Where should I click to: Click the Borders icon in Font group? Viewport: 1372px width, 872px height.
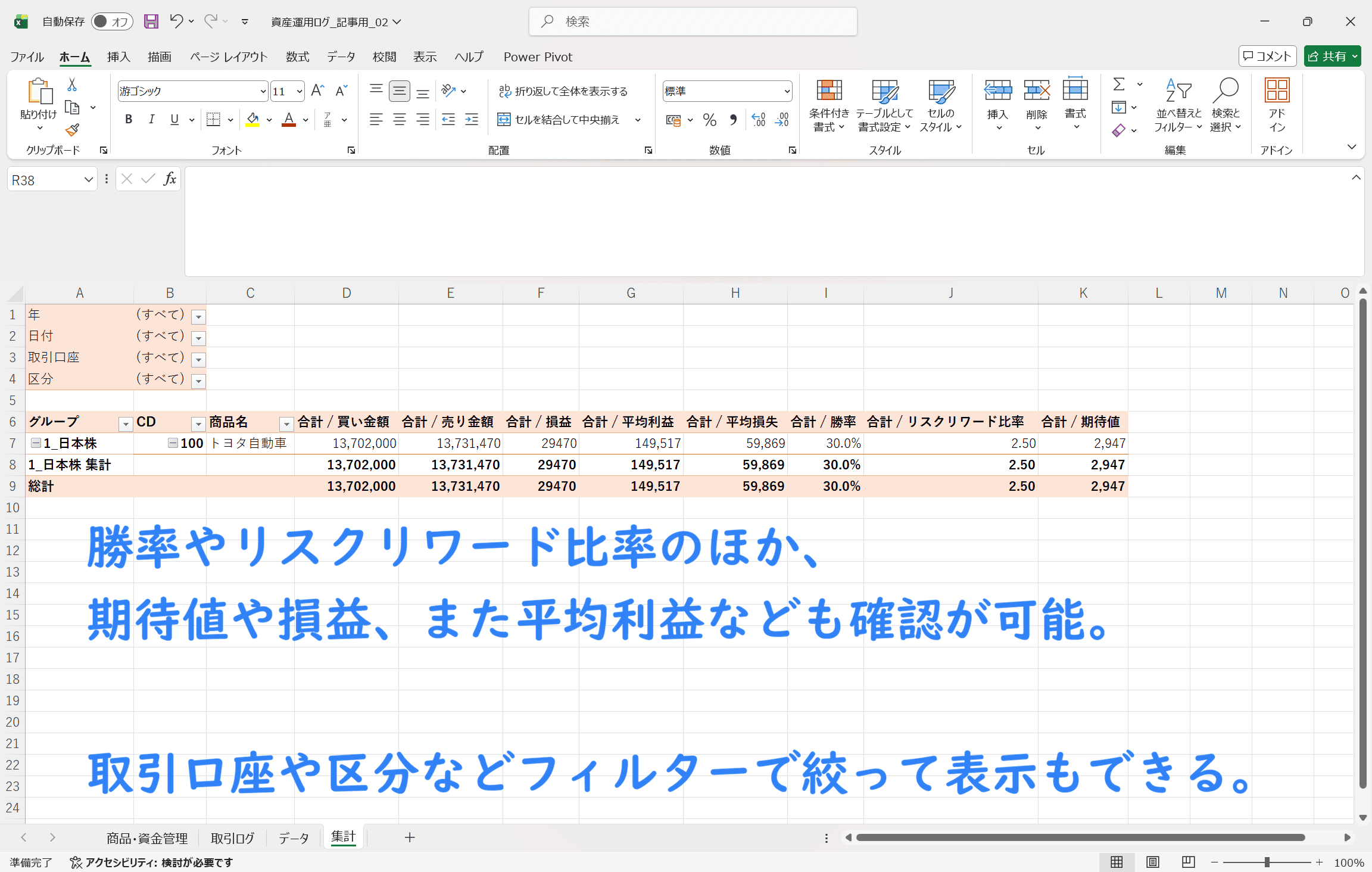(213, 120)
